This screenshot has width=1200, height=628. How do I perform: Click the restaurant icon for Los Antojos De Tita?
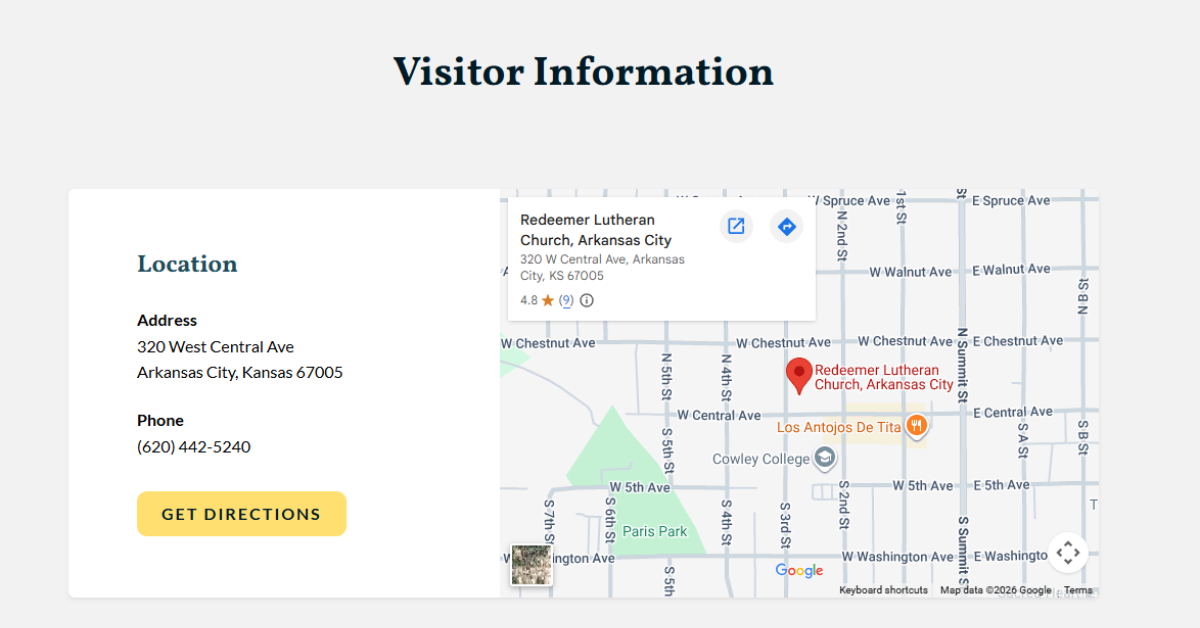pos(916,427)
